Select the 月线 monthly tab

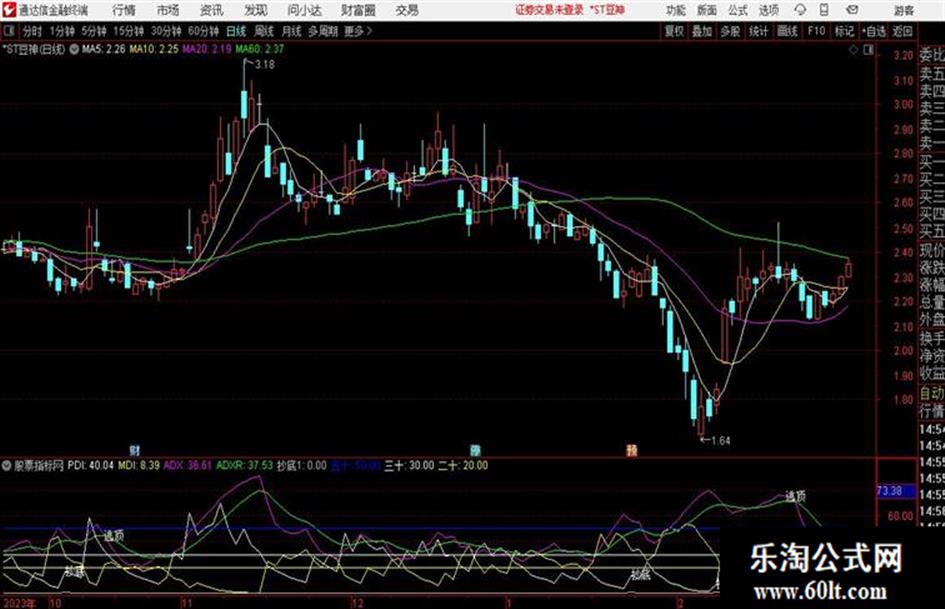[x=292, y=31]
